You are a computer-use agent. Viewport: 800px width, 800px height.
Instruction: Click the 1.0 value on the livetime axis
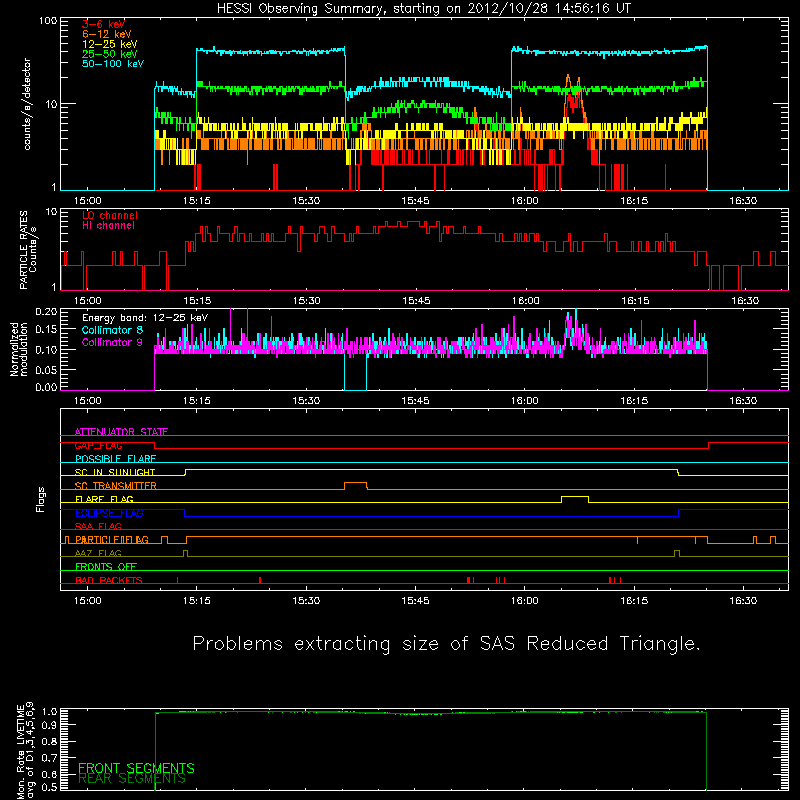tap(49, 712)
